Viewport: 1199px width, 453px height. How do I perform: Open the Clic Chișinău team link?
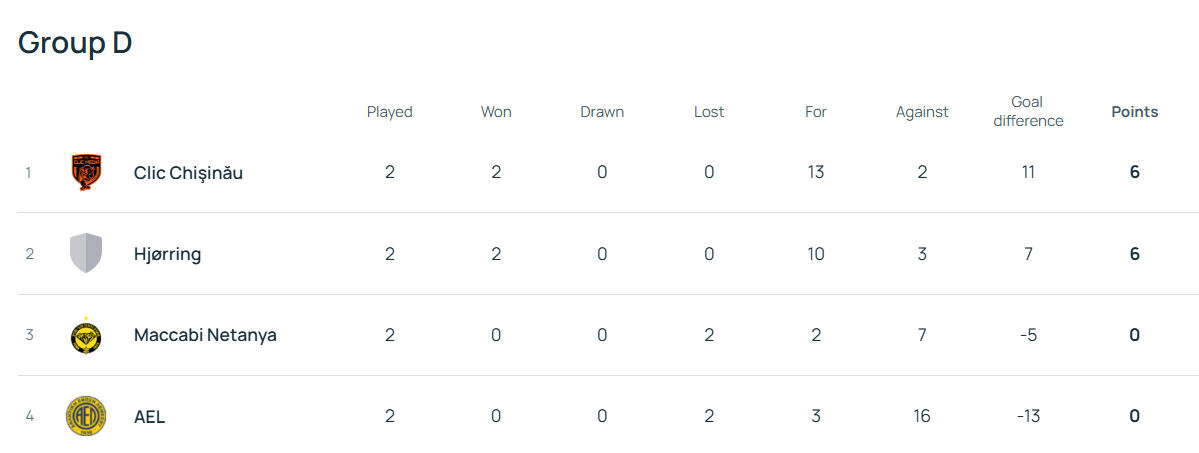(x=188, y=173)
